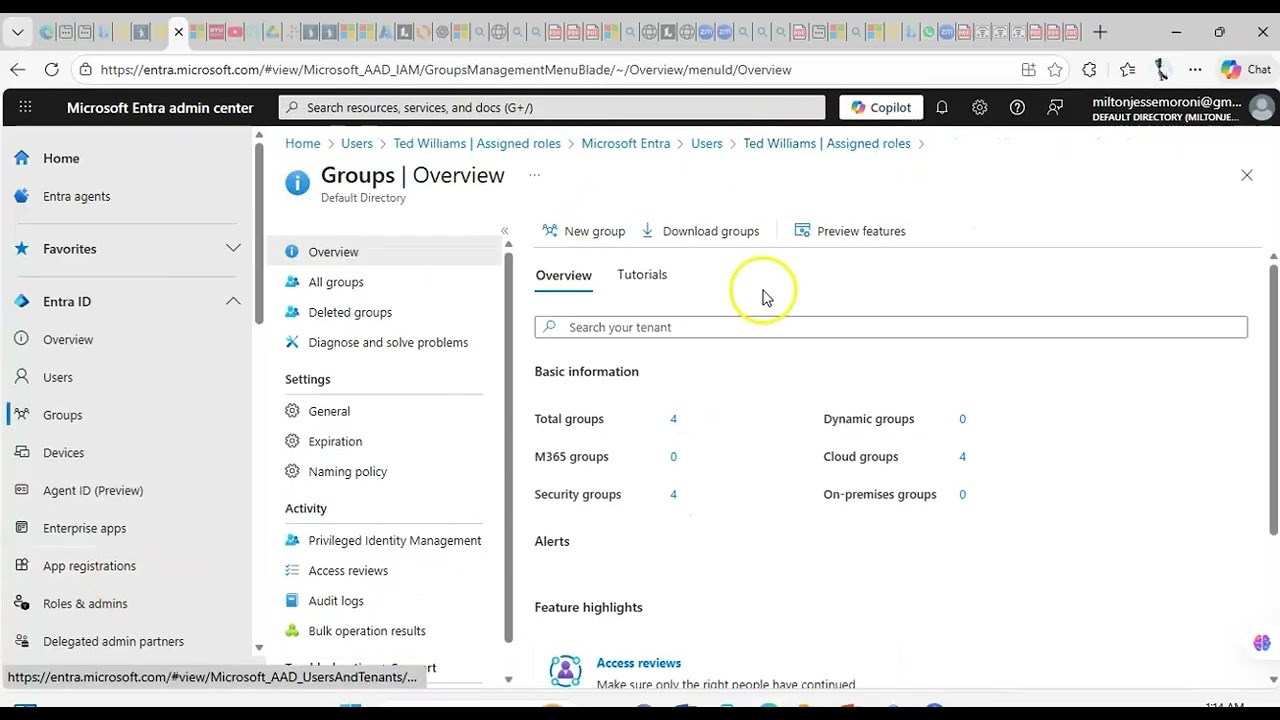Select the Overview tab

point(564,275)
